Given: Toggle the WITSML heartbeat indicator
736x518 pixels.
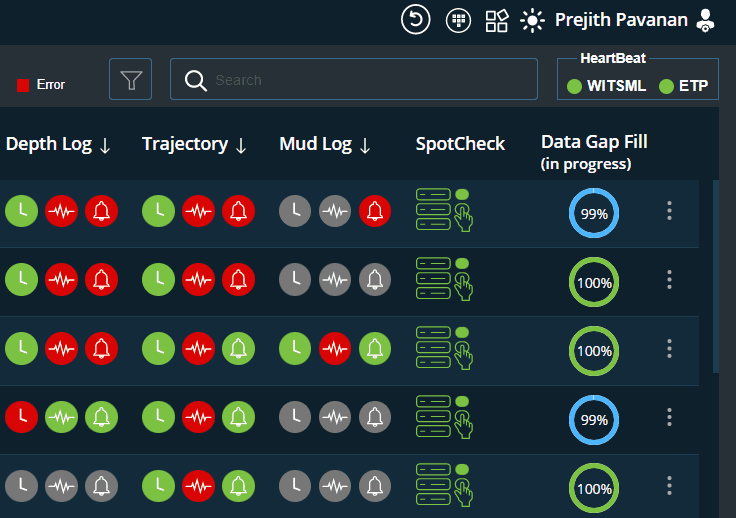Looking at the screenshot, I should click(608, 86).
